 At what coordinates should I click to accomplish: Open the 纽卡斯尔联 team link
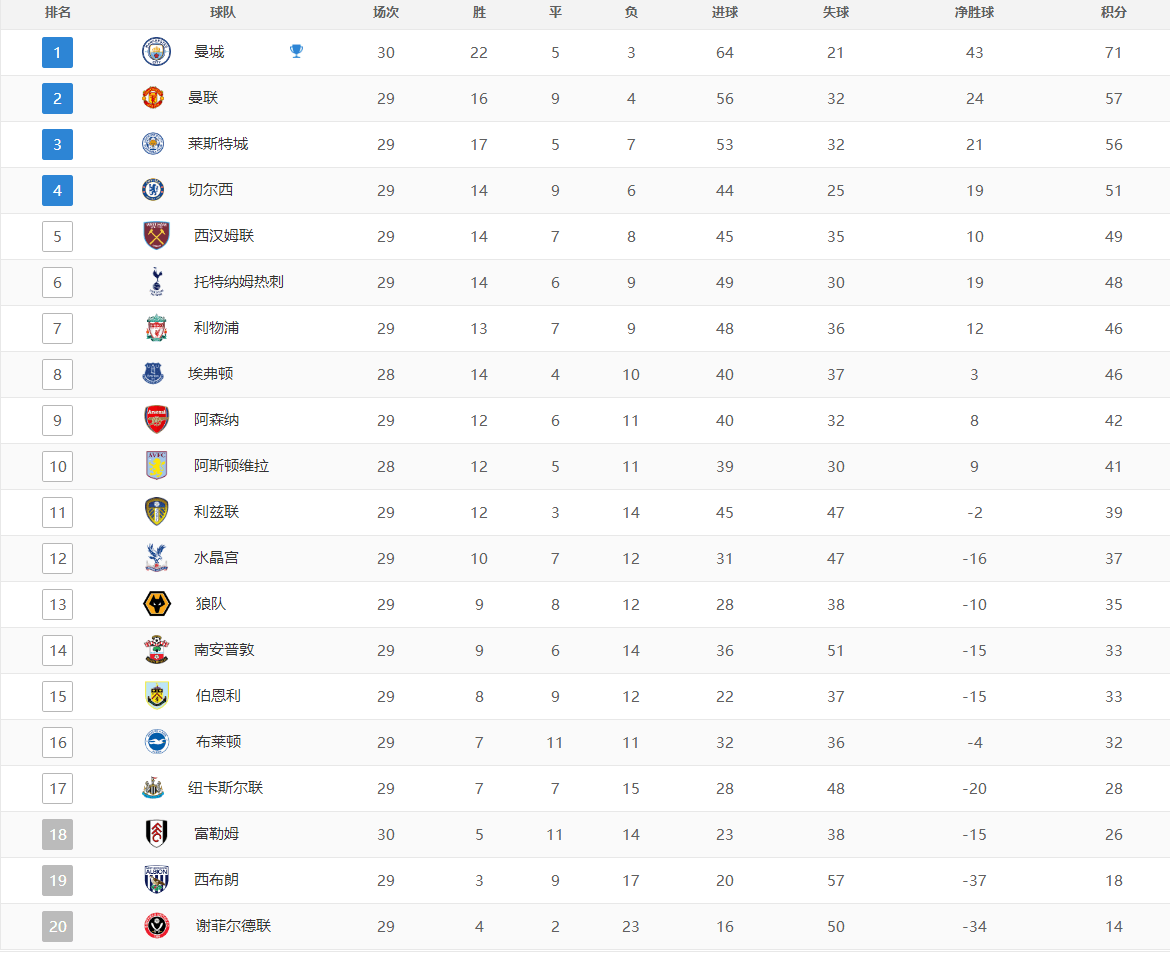click(225, 788)
